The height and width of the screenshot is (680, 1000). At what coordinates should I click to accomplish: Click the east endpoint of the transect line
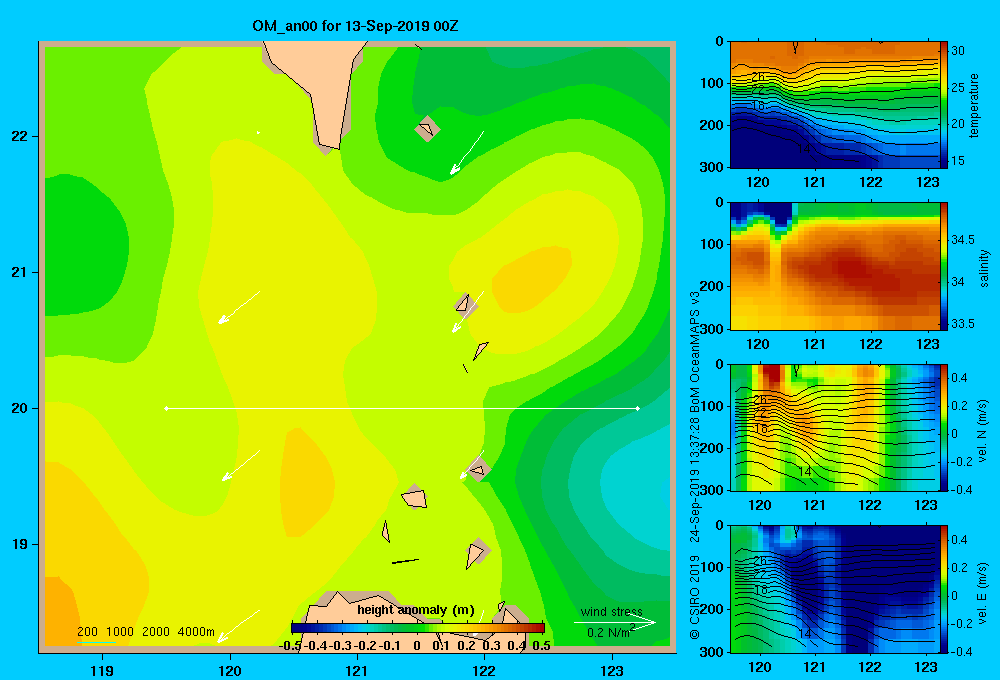coord(638,408)
